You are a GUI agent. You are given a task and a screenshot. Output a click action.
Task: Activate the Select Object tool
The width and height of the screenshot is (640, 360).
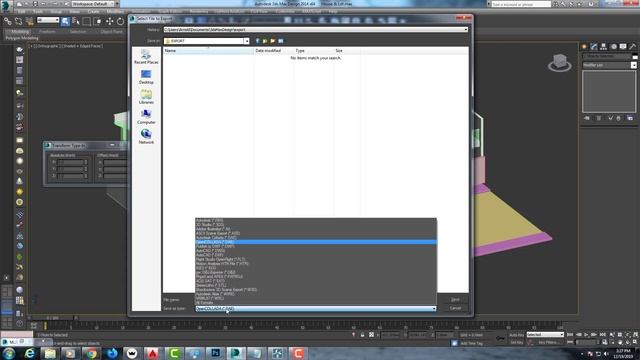click(x=65, y=21)
